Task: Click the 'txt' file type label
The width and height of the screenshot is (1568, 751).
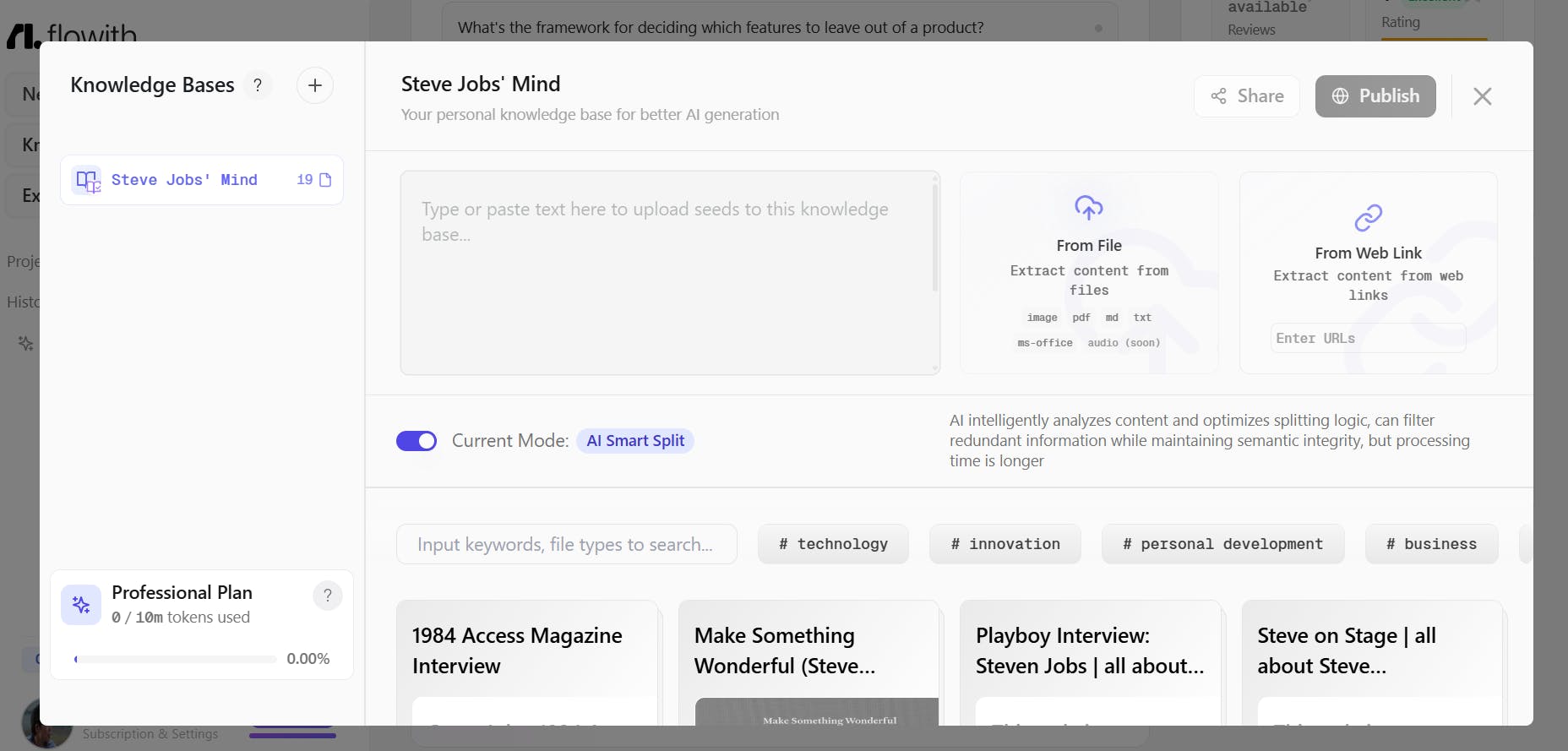Action: pos(1142,318)
